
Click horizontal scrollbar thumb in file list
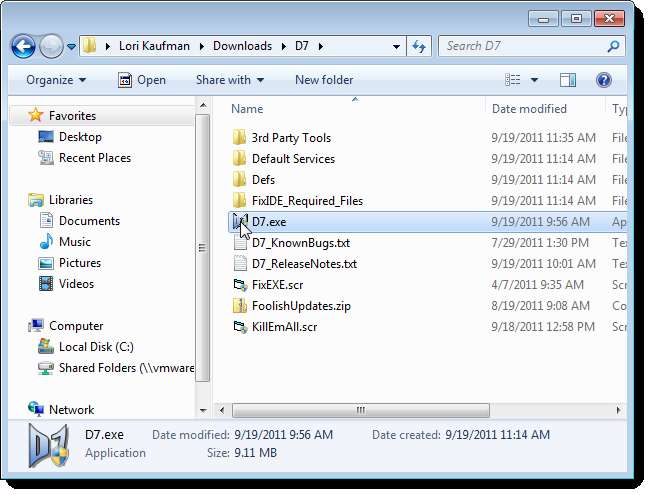(x=361, y=410)
